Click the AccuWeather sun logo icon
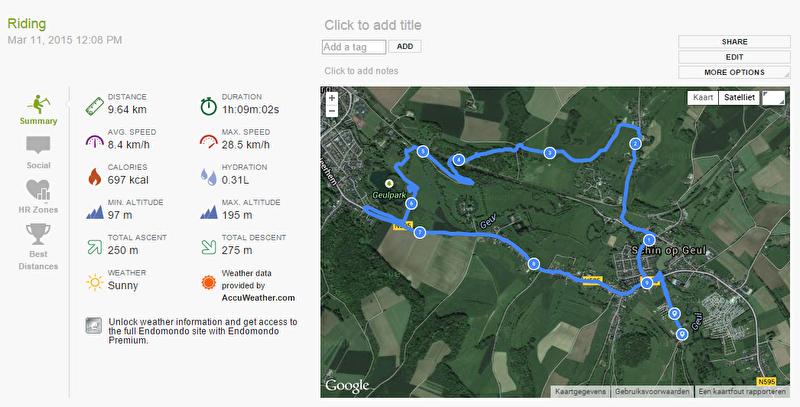This screenshot has height=407, width=800. pyautogui.click(x=209, y=282)
